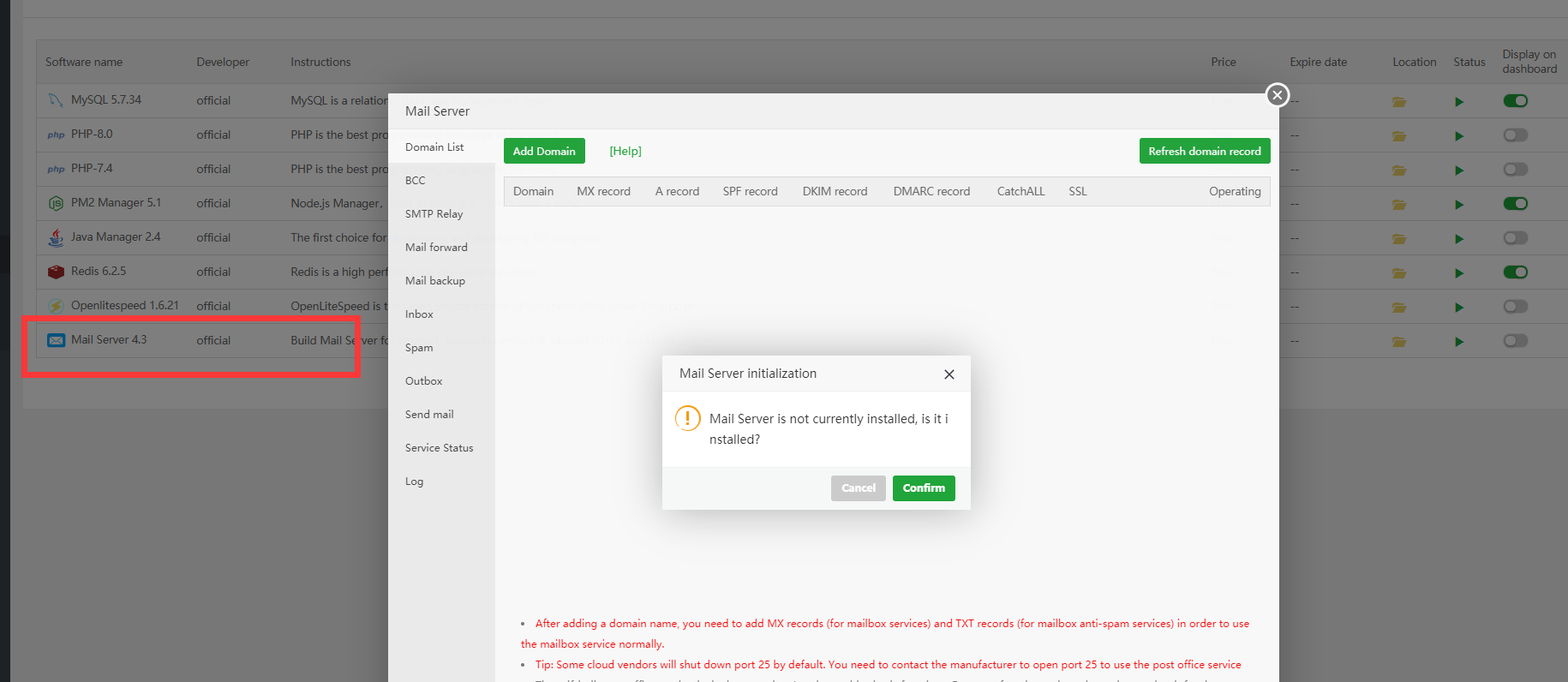Click the MySQL status play icon
This screenshot has width=1568, height=682.
pos(1459,102)
